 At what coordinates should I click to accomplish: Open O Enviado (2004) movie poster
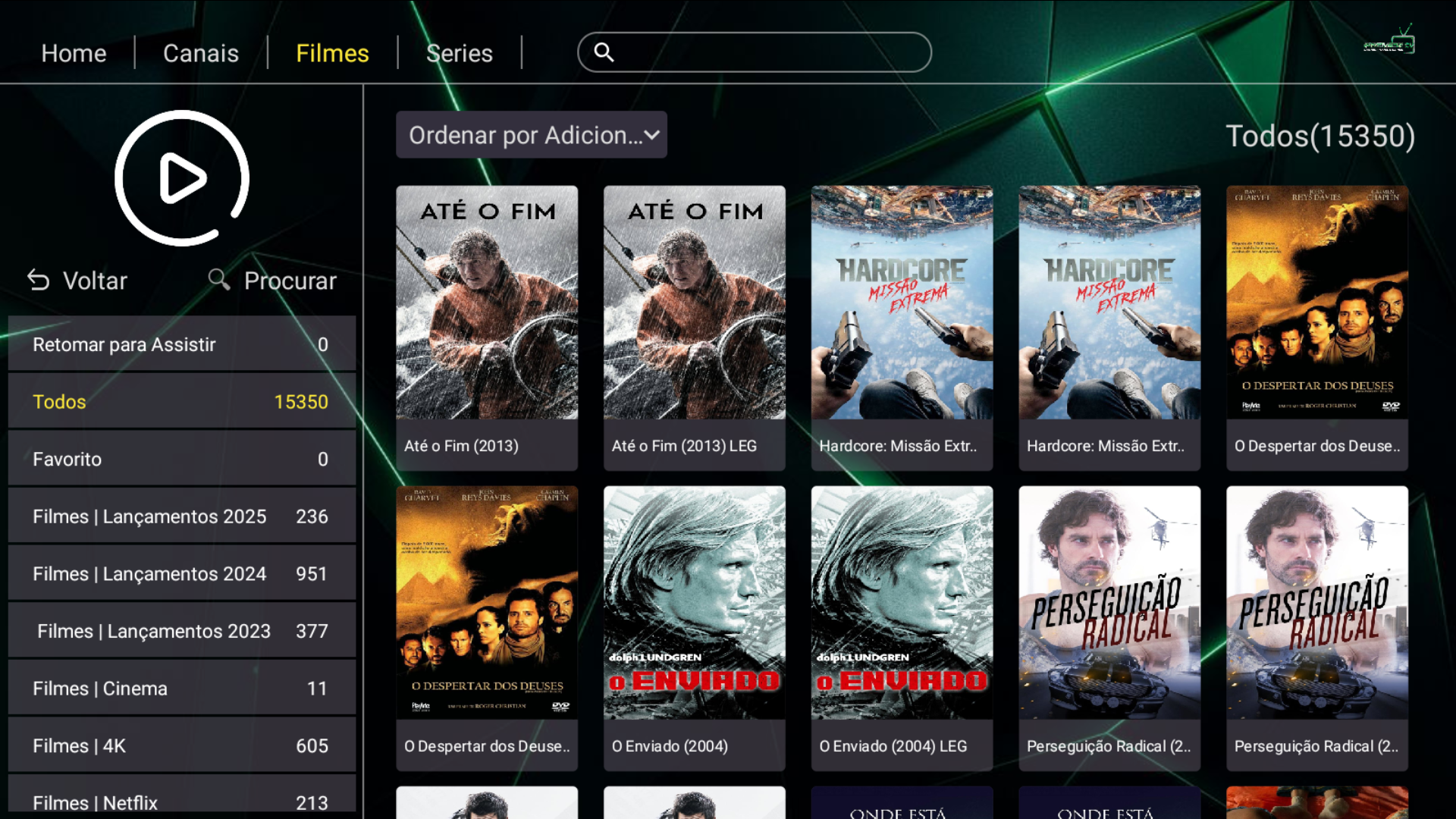tap(694, 603)
